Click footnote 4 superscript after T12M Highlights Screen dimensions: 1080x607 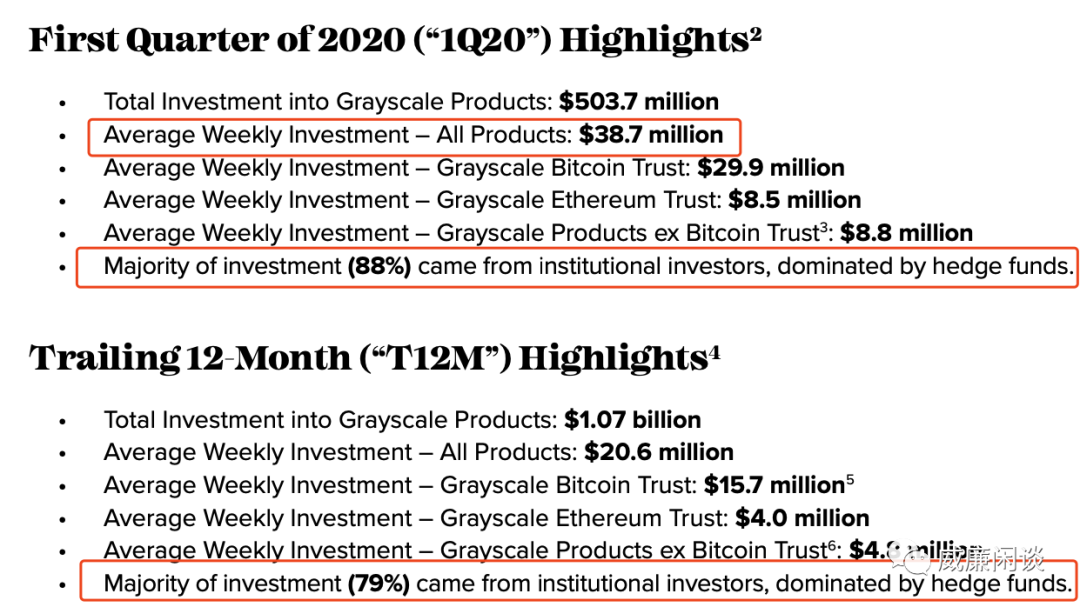pyautogui.click(x=714, y=350)
